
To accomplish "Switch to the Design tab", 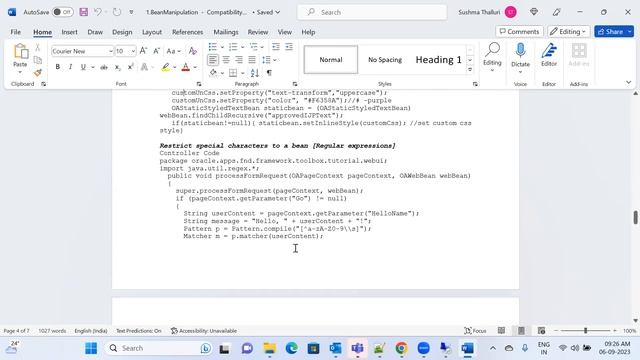I will coord(122,32).
